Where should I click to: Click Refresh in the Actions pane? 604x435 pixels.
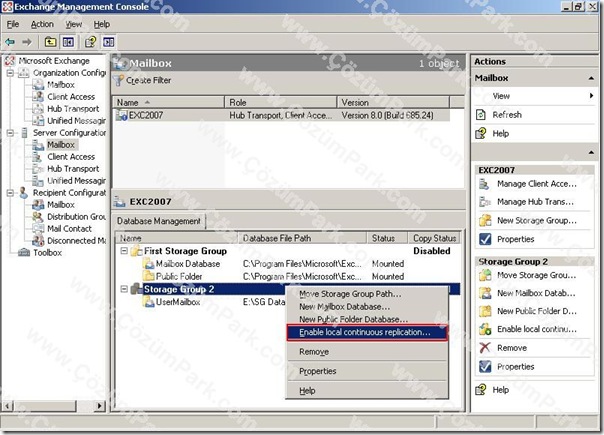coord(507,115)
